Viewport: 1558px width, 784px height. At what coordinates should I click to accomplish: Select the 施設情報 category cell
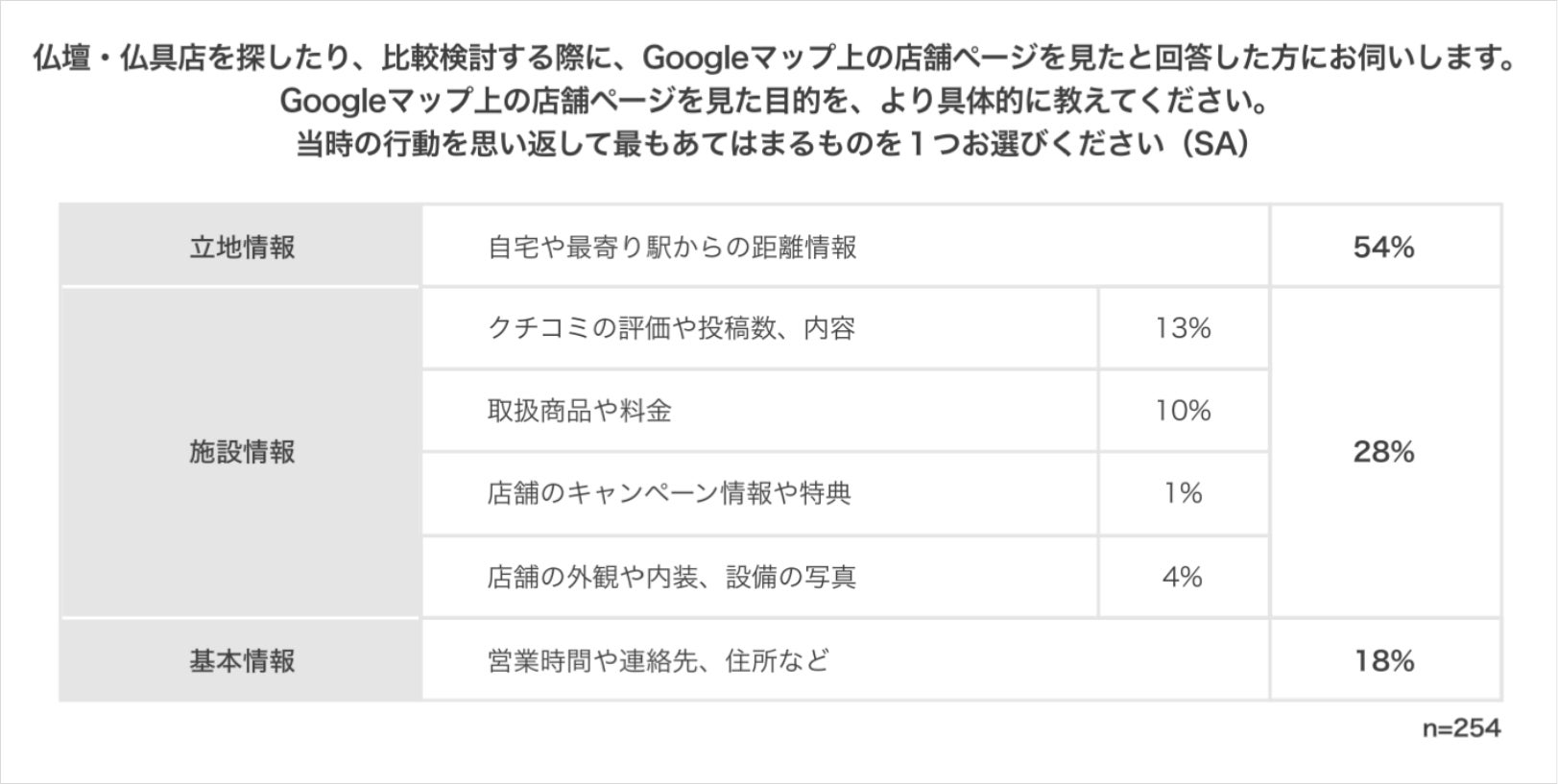click(242, 452)
